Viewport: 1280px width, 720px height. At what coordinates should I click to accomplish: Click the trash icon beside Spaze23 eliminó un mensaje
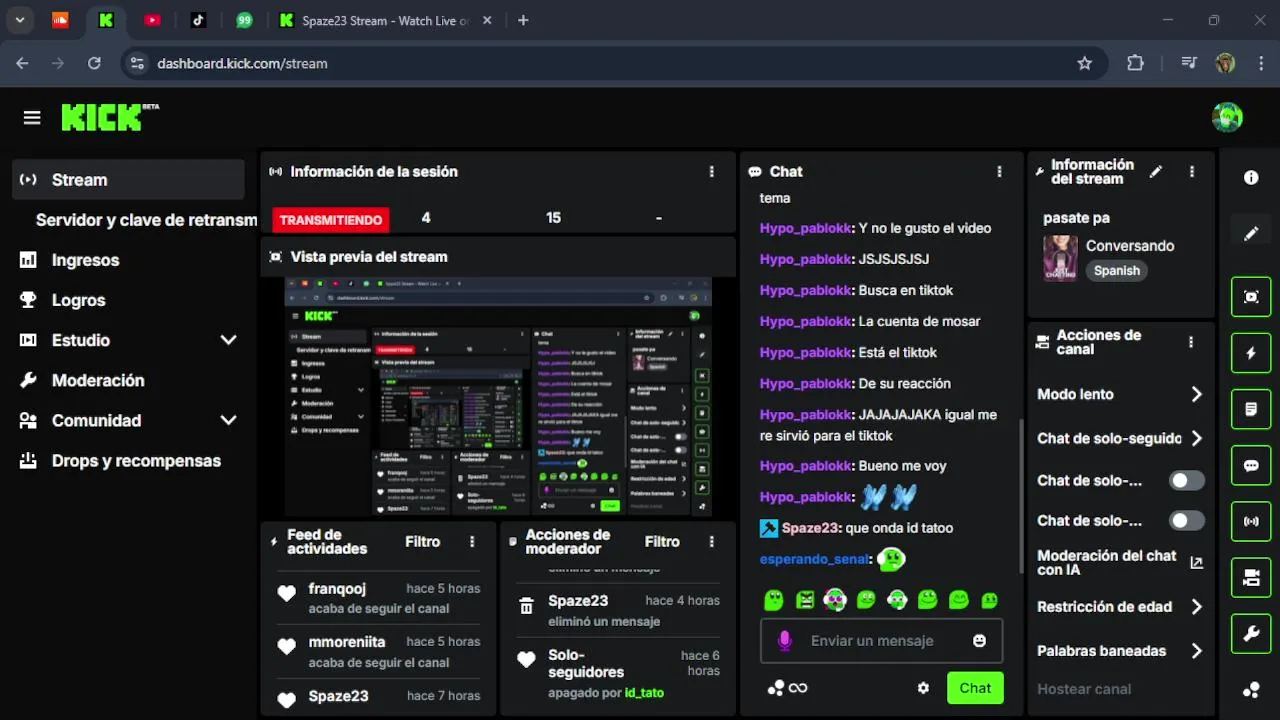526,606
